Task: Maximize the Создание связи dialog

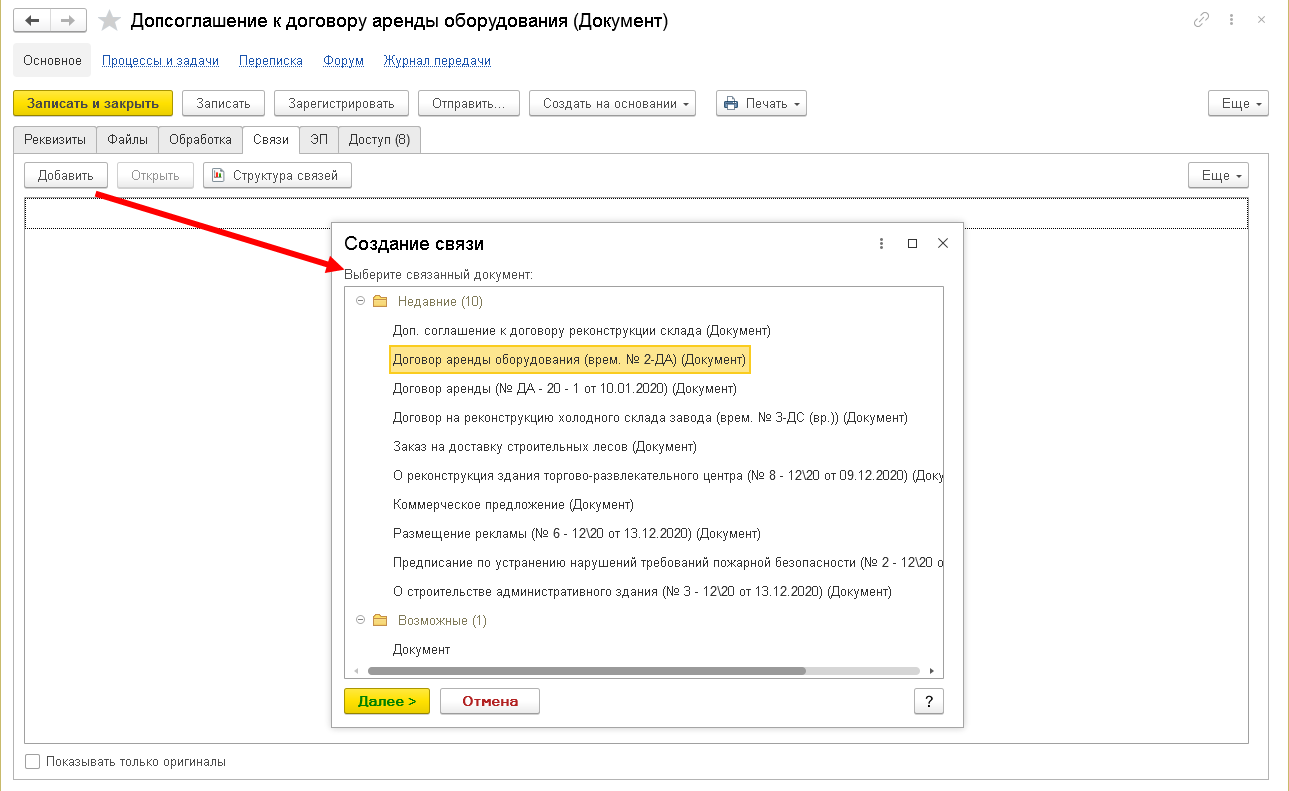Action: coord(912,243)
